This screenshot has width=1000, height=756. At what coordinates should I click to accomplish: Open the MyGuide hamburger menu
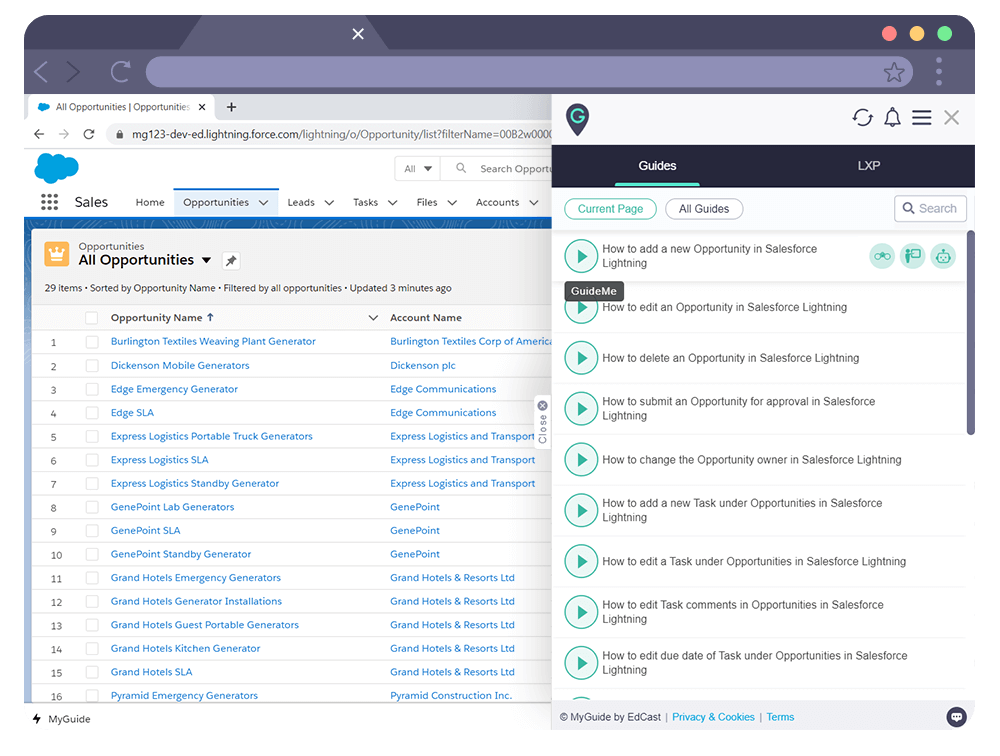click(922, 117)
